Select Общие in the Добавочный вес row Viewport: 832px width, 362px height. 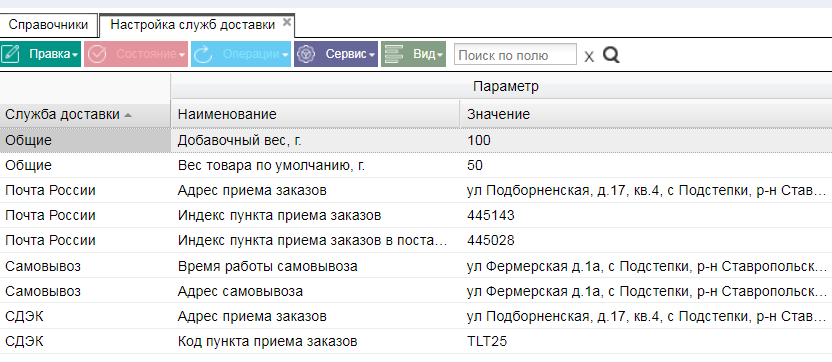click(x=85, y=141)
